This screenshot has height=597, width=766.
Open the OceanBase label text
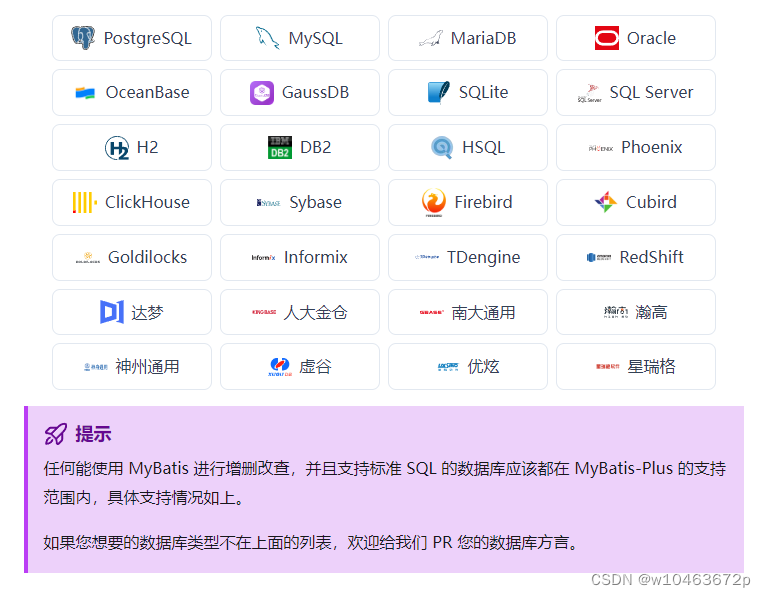pyautogui.click(x=148, y=92)
